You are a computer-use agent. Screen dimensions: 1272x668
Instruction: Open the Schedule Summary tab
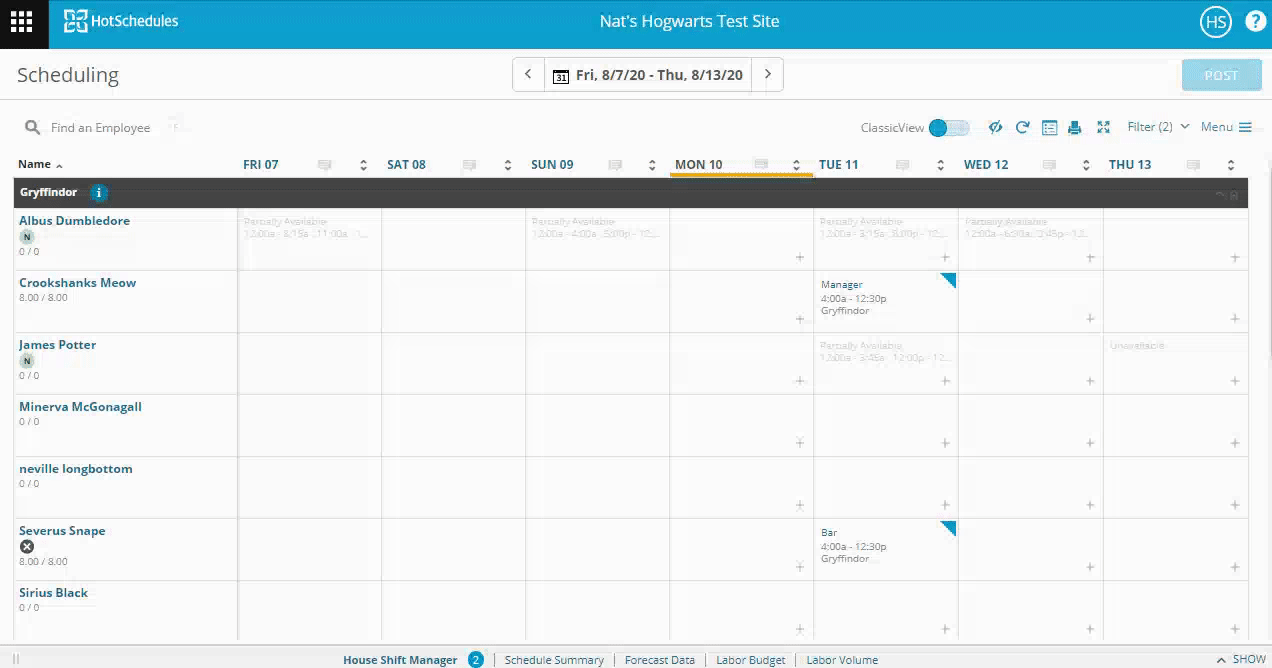click(554, 660)
